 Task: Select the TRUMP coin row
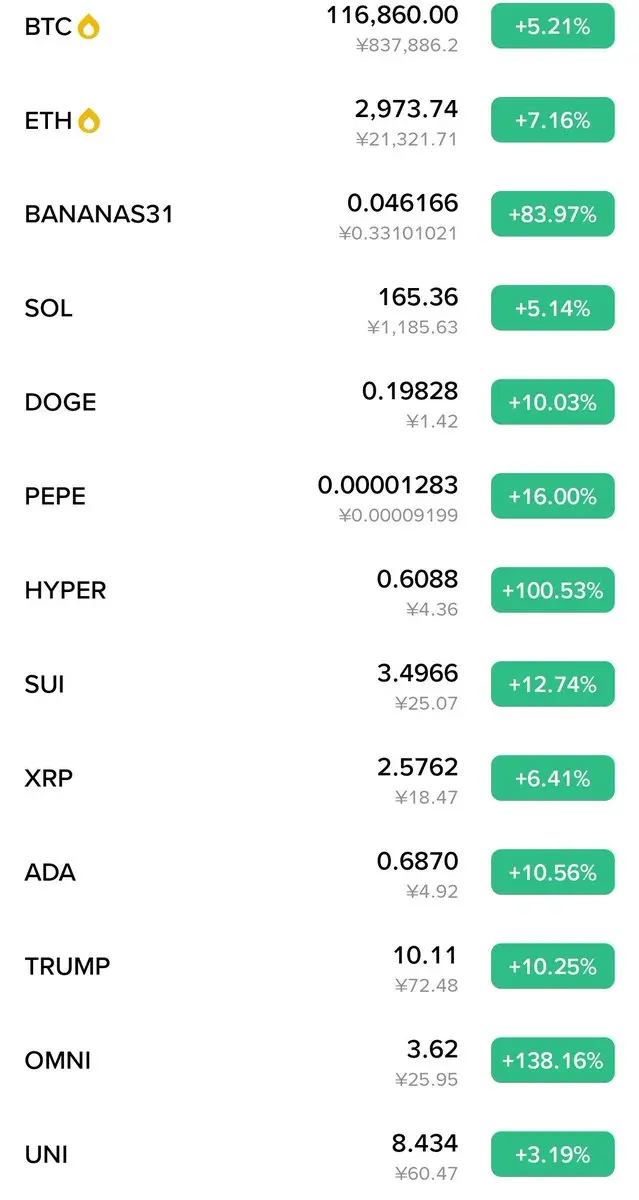(319, 967)
